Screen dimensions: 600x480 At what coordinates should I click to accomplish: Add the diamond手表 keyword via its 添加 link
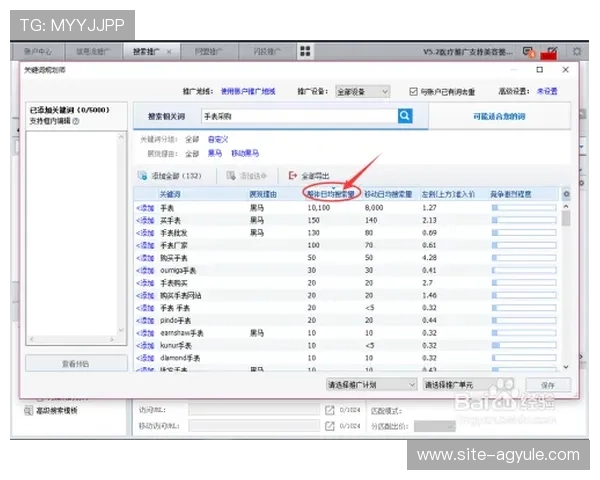(145, 358)
